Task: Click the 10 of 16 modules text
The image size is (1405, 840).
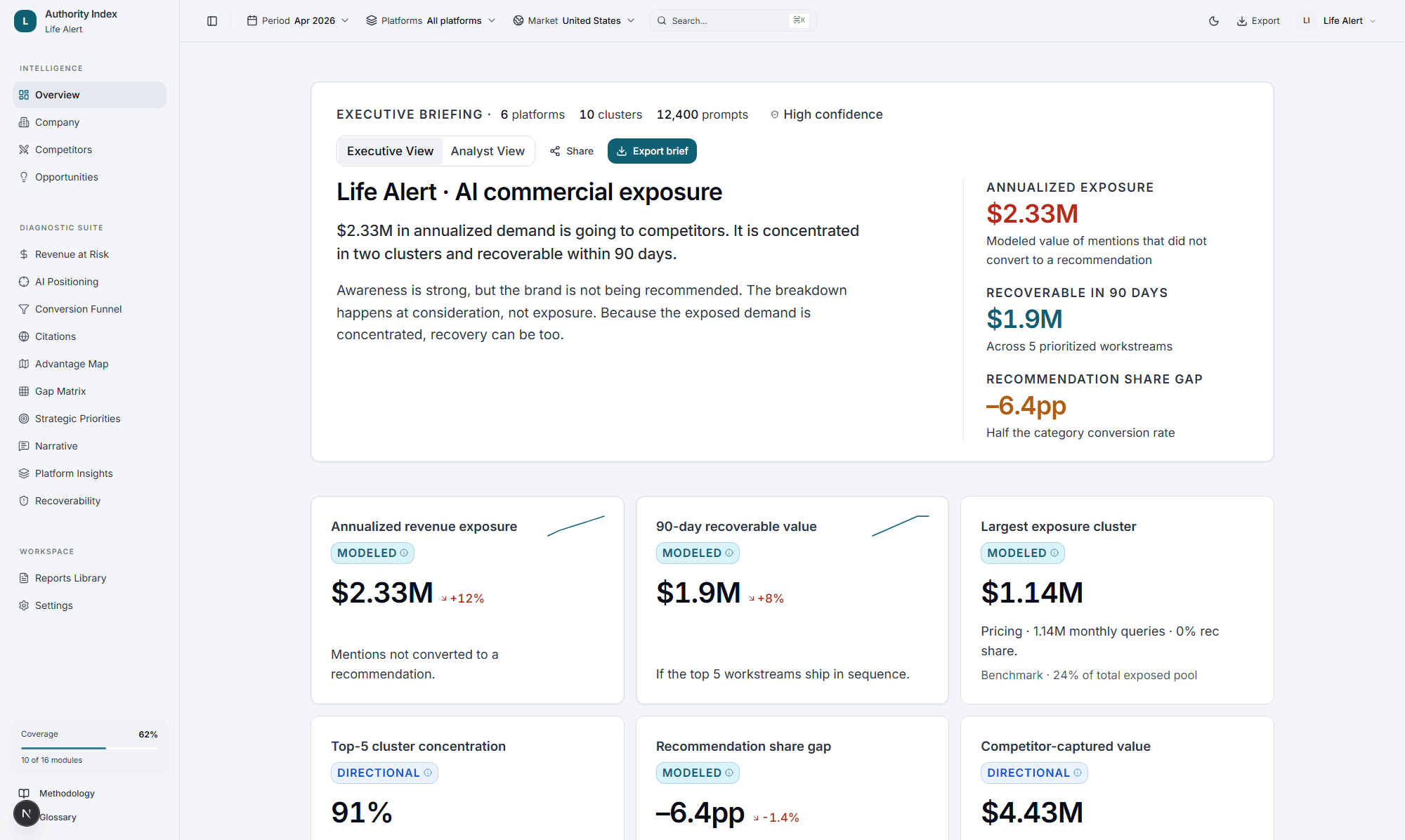Action: [51, 760]
